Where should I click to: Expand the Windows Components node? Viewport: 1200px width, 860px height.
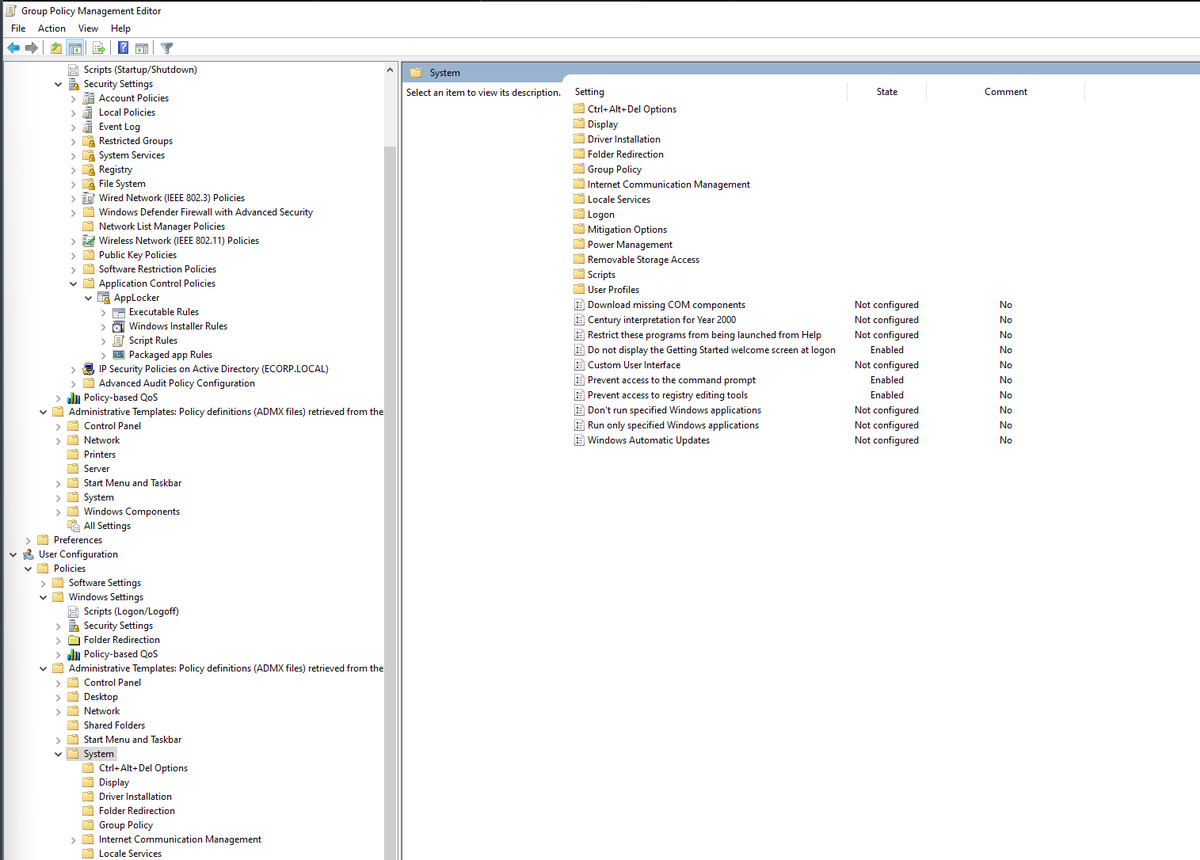point(58,512)
